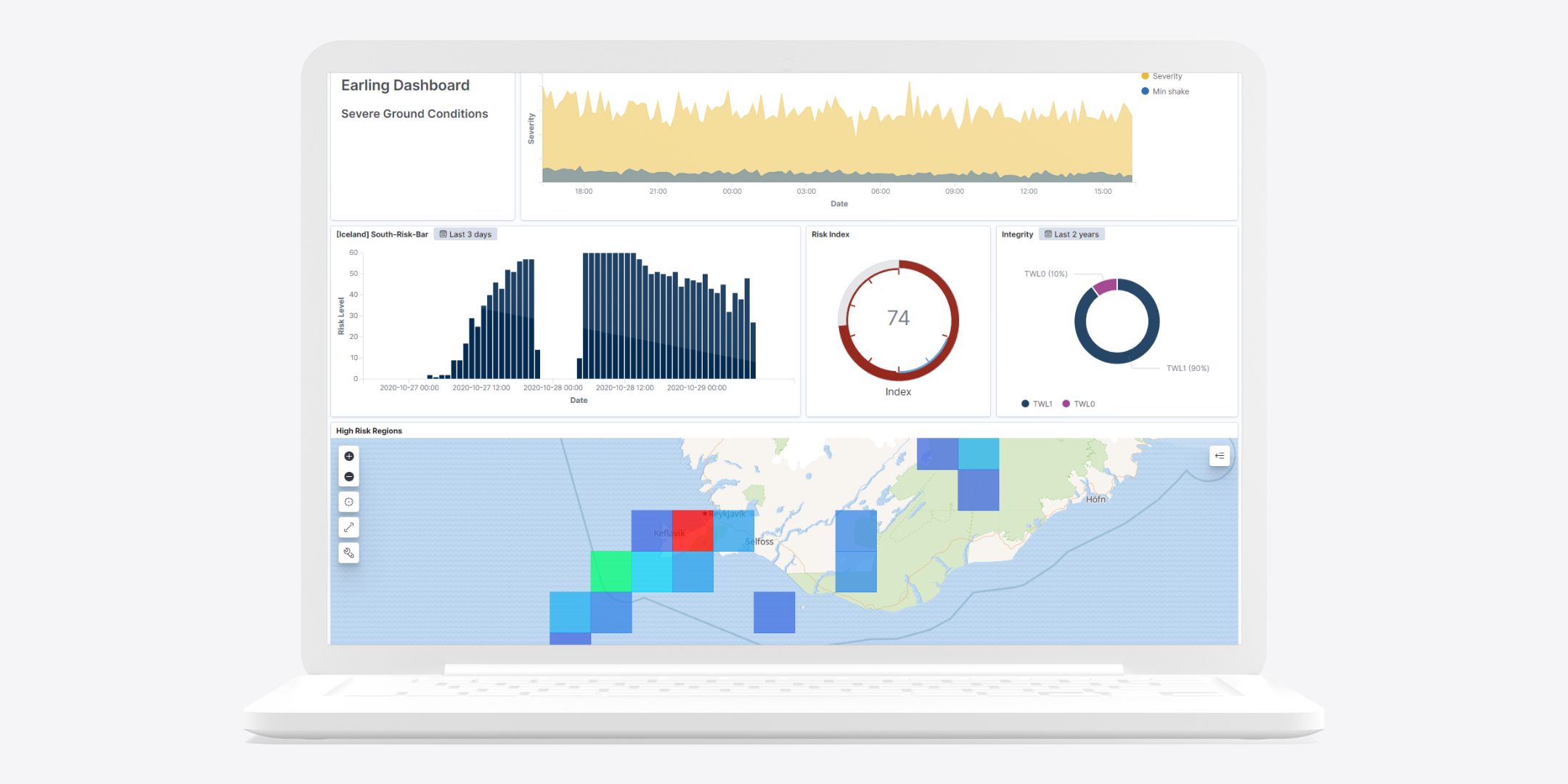1568x784 pixels.
Task: Click the 2020-10-28 00:00 axis label
Action: [552, 388]
